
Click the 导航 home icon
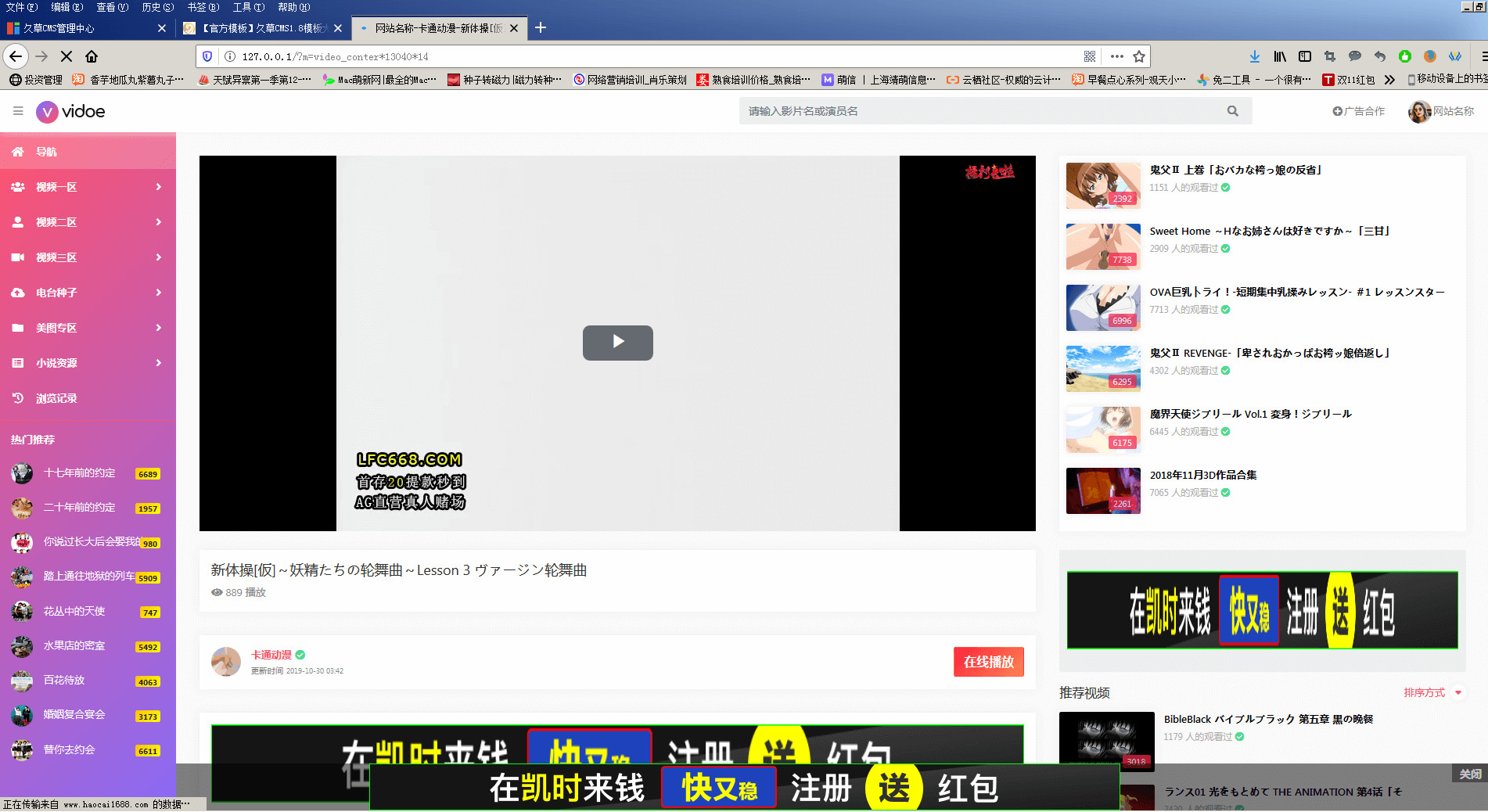coord(17,151)
